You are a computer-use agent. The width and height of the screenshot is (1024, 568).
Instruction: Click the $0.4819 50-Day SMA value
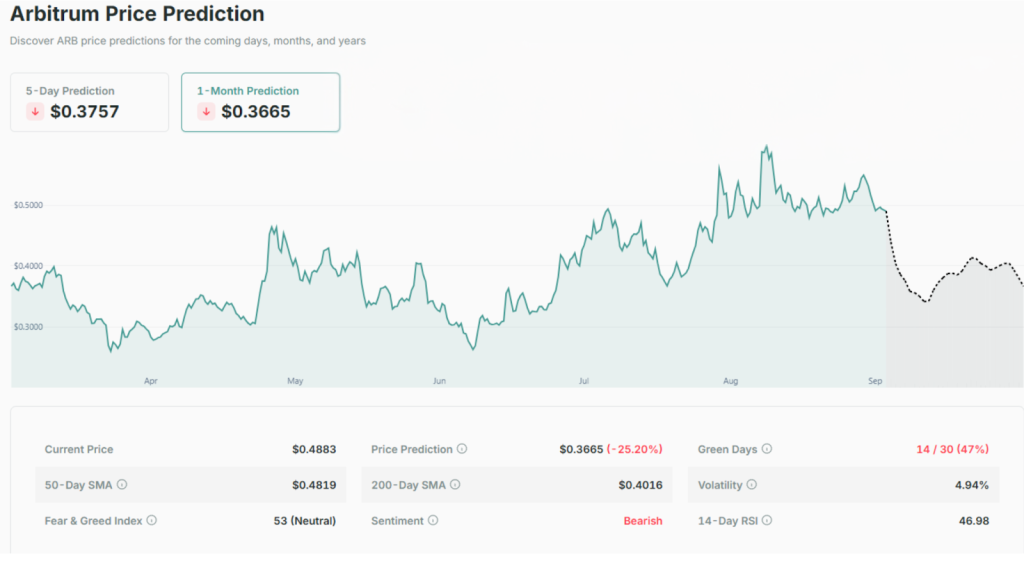(x=314, y=485)
